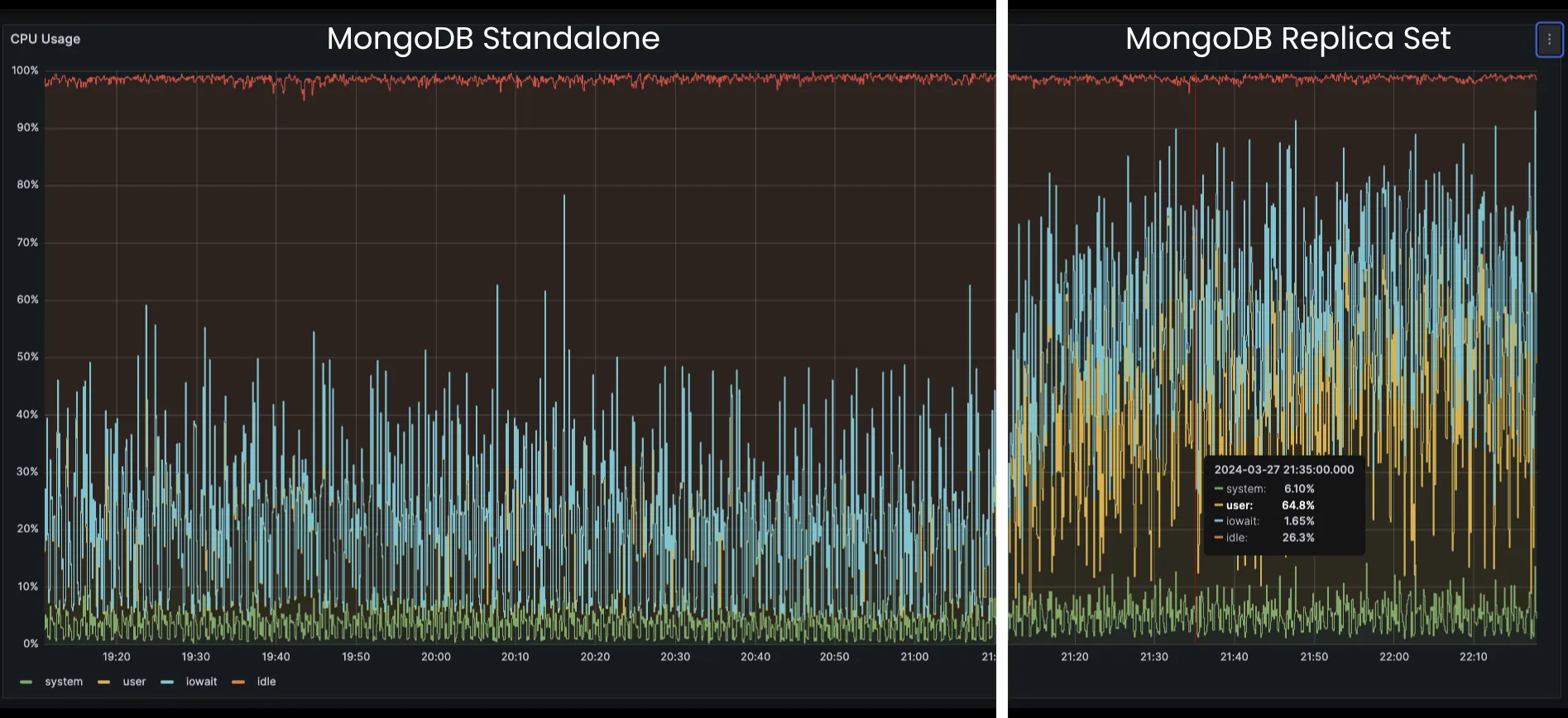1568x718 pixels.
Task: Click the 40% y-axis label
Action: click(x=27, y=414)
